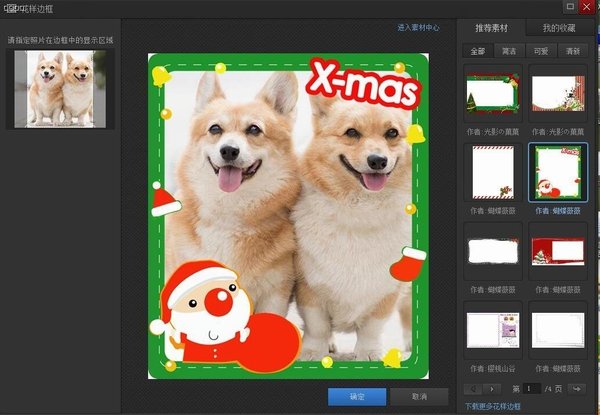Open the 进入素材中心 material center link

point(418,28)
